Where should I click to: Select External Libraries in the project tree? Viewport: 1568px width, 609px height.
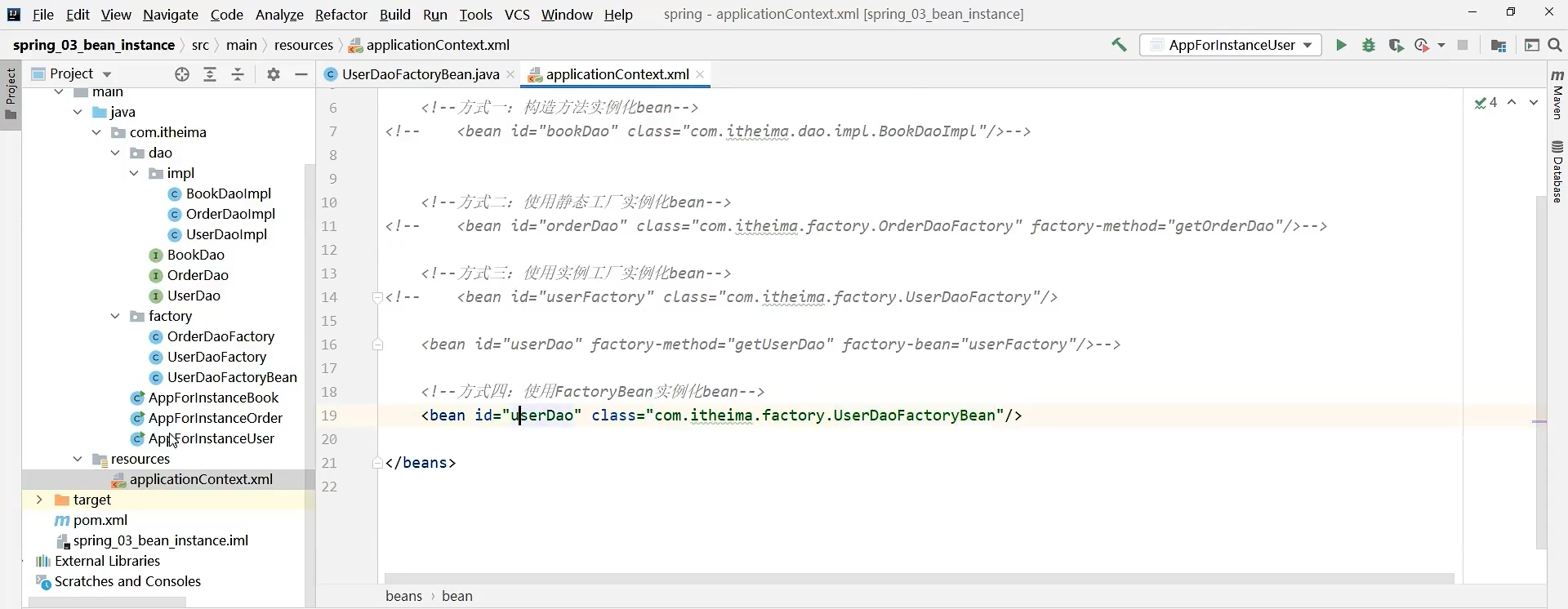click(107, 561)
